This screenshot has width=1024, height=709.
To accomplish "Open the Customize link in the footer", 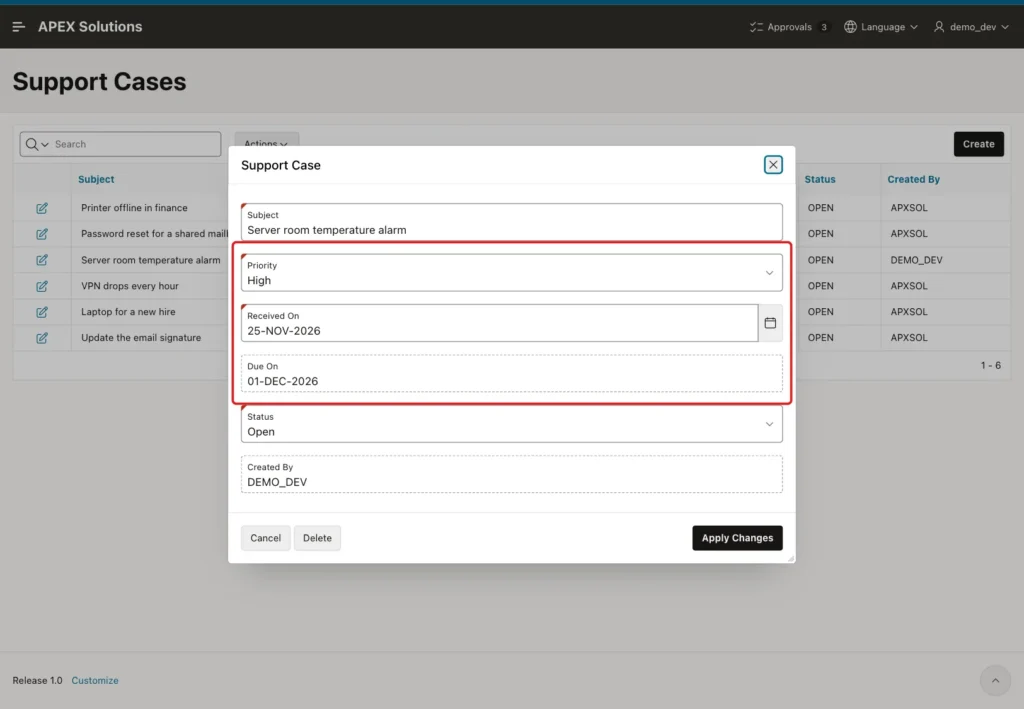I will click(x=95, y=680).
